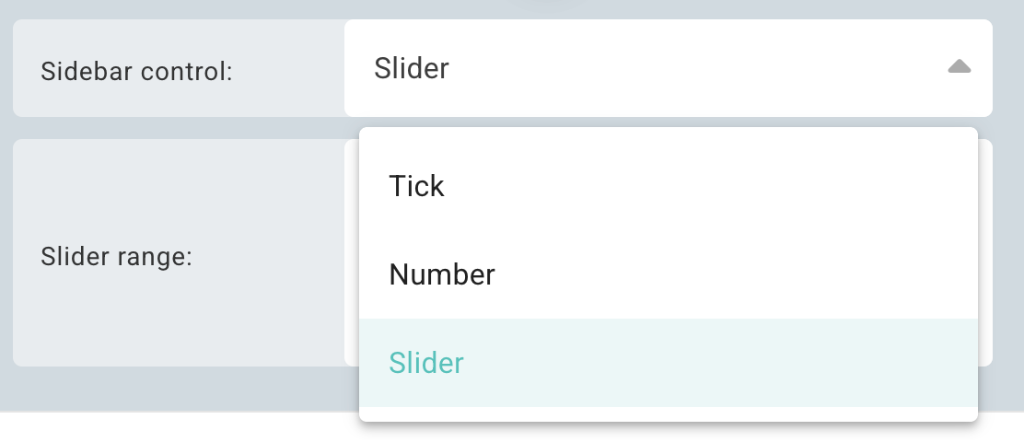Click the selected "Slider" value text in combo box
The image size is (1024, 440).
click(412, 68)
